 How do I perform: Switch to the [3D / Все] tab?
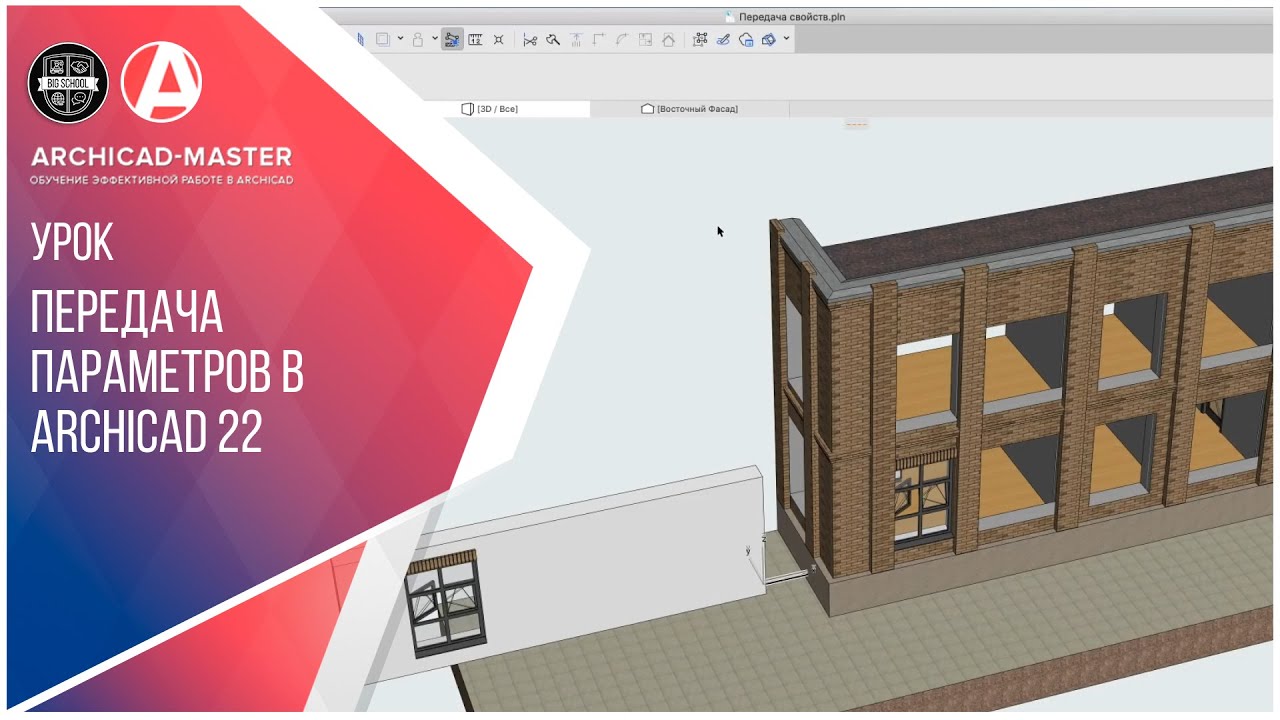[489, 108]
